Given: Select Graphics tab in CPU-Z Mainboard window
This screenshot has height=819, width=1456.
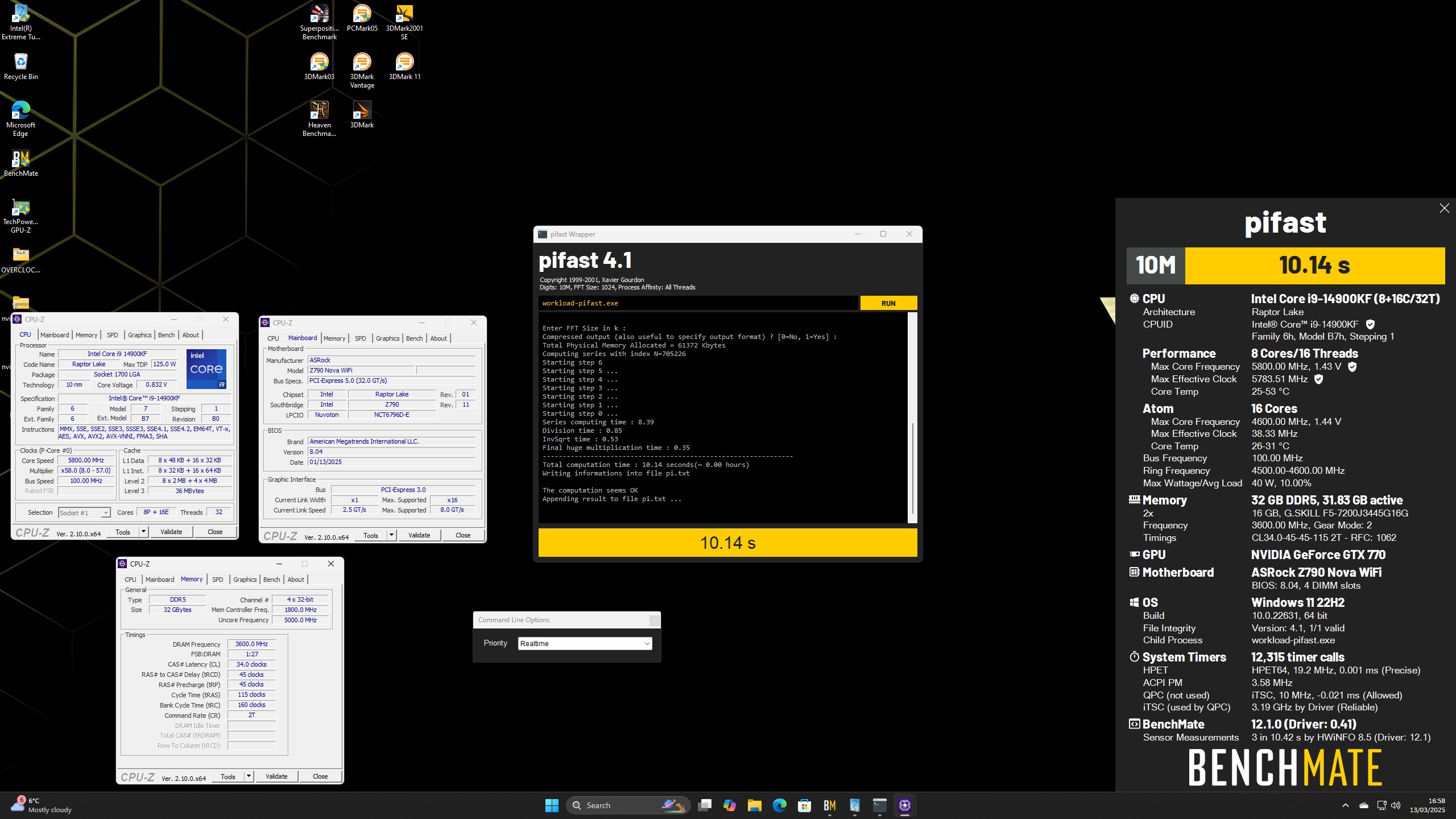Looking at the screenshot, I should (x=388, y=338).
